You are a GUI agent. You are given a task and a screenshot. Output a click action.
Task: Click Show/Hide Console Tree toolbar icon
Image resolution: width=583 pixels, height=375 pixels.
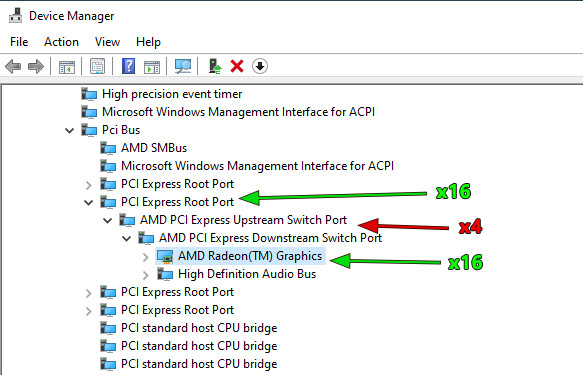[x=67, y=67]
